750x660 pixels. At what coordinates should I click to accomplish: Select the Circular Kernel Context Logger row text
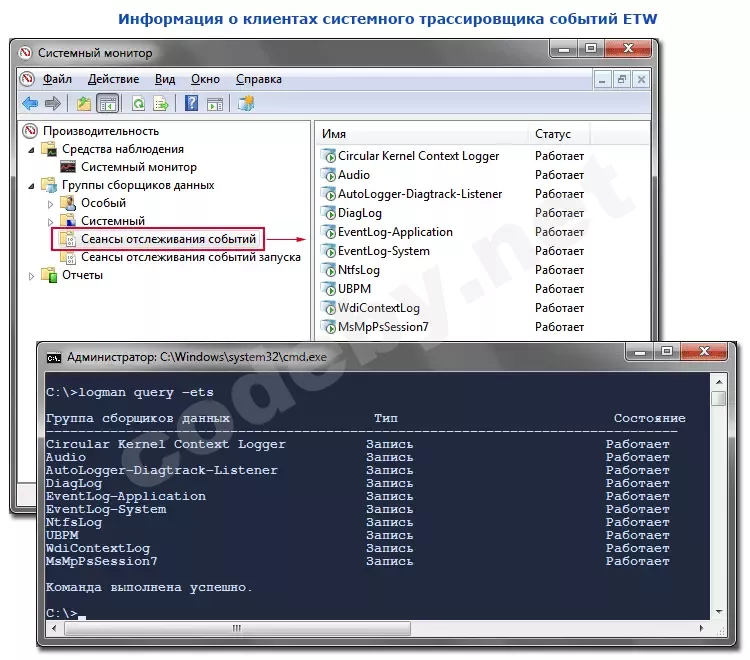tap(418, 156)
